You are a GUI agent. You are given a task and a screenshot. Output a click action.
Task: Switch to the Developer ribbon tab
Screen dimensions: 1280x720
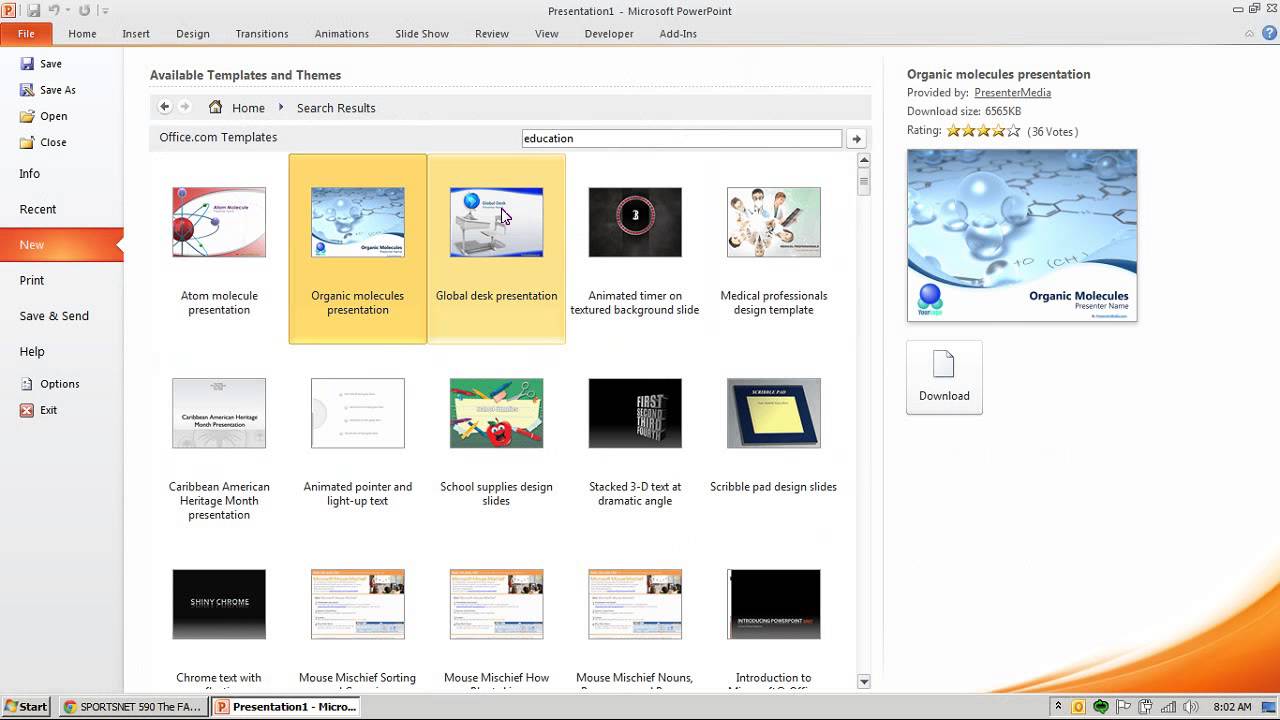[609, 34]
